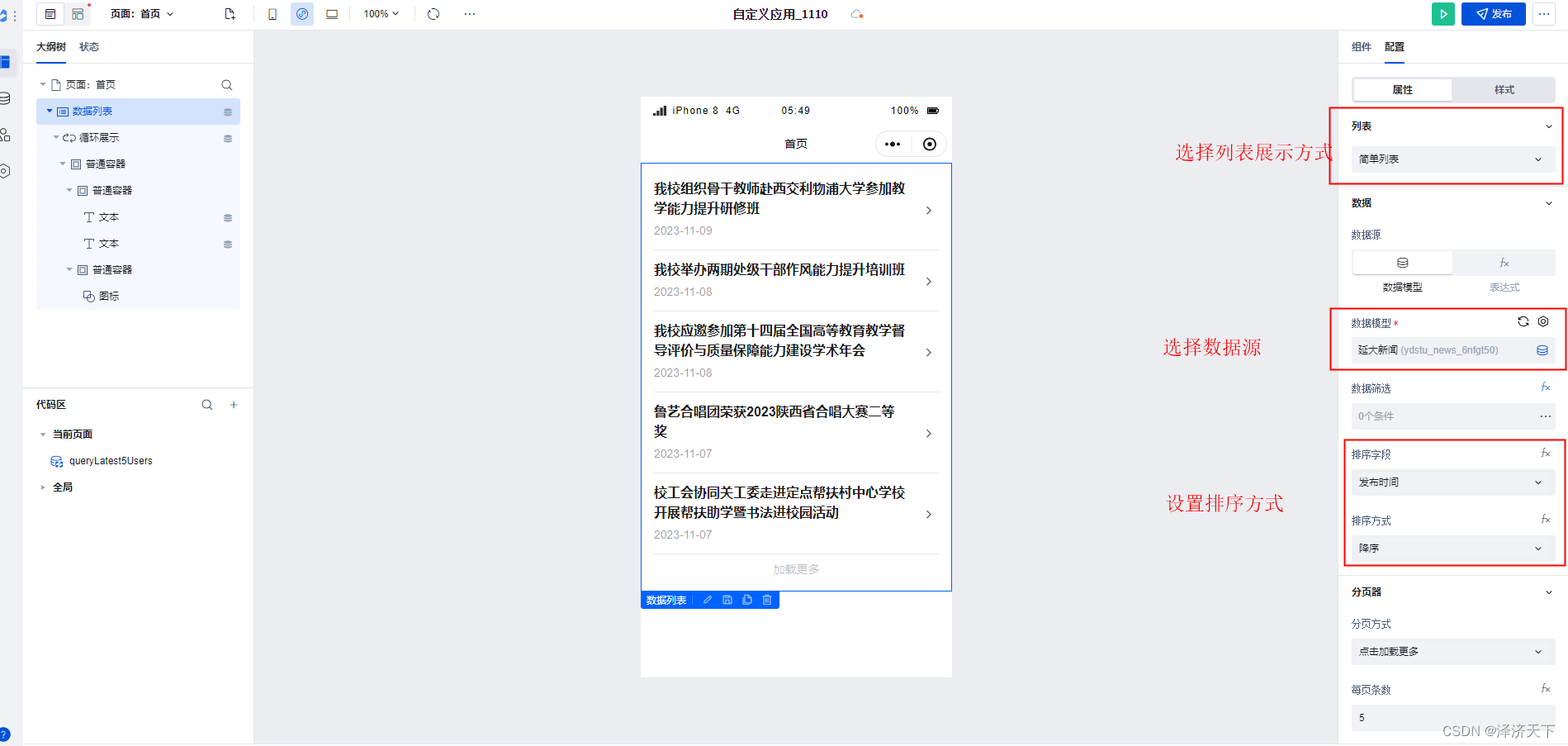Click data binding icon on 数据列表 row
This screenshot has width=1568, height=746.
228,112
